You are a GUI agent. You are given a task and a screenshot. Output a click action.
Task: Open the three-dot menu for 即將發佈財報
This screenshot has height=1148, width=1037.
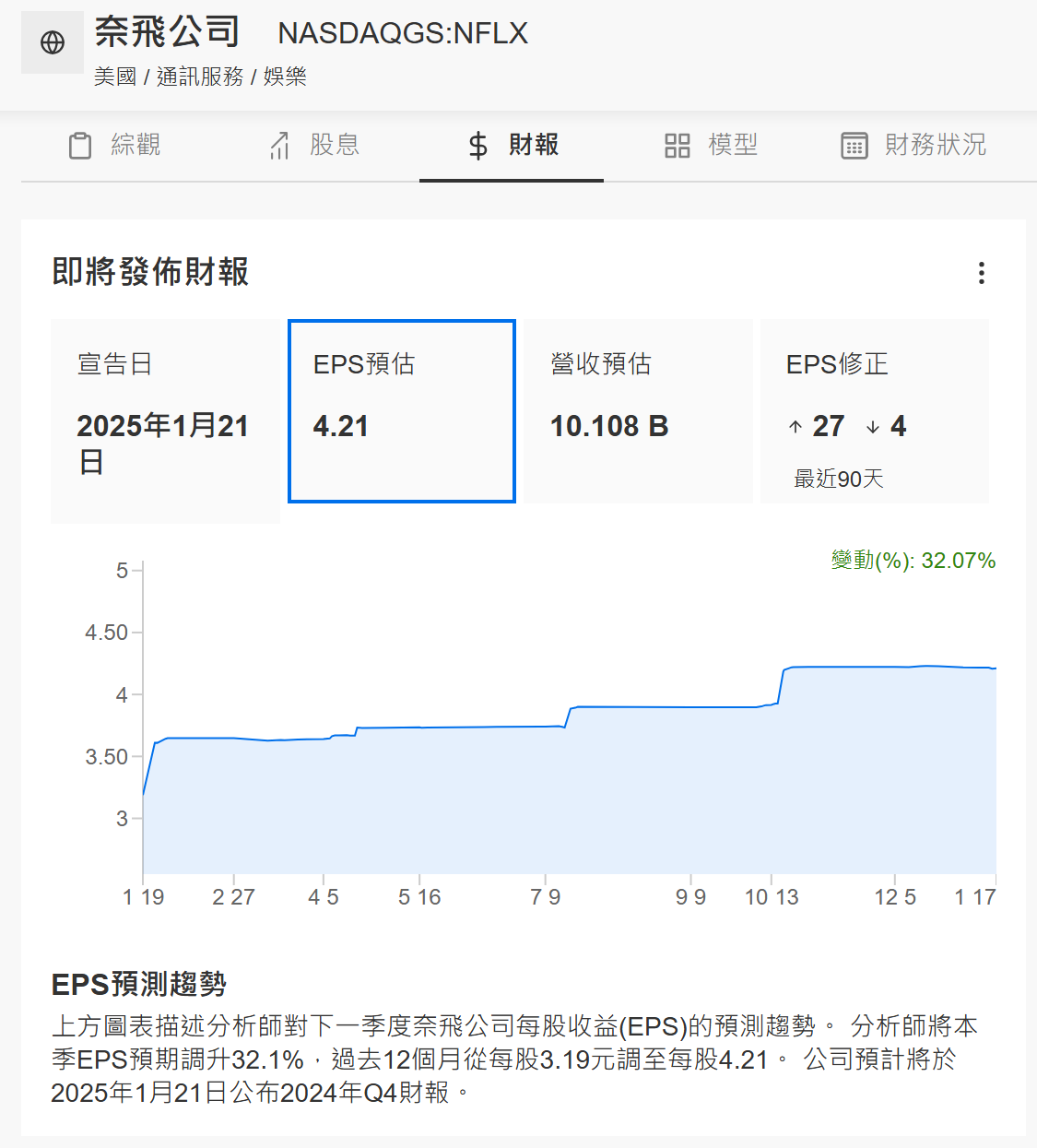coord(982,273)
